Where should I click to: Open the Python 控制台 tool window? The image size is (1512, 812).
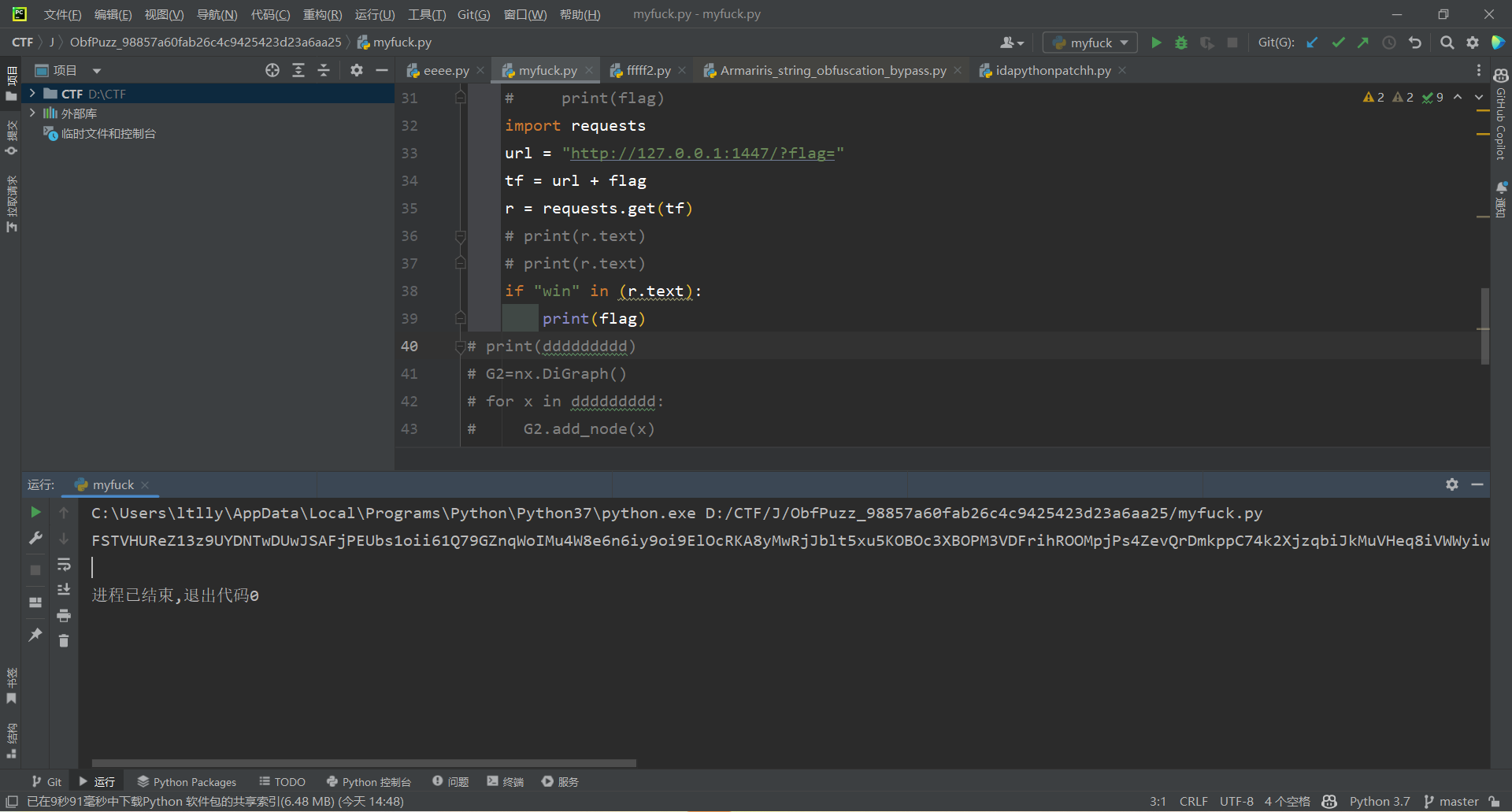pyautogui.click(x=369, y=781)
